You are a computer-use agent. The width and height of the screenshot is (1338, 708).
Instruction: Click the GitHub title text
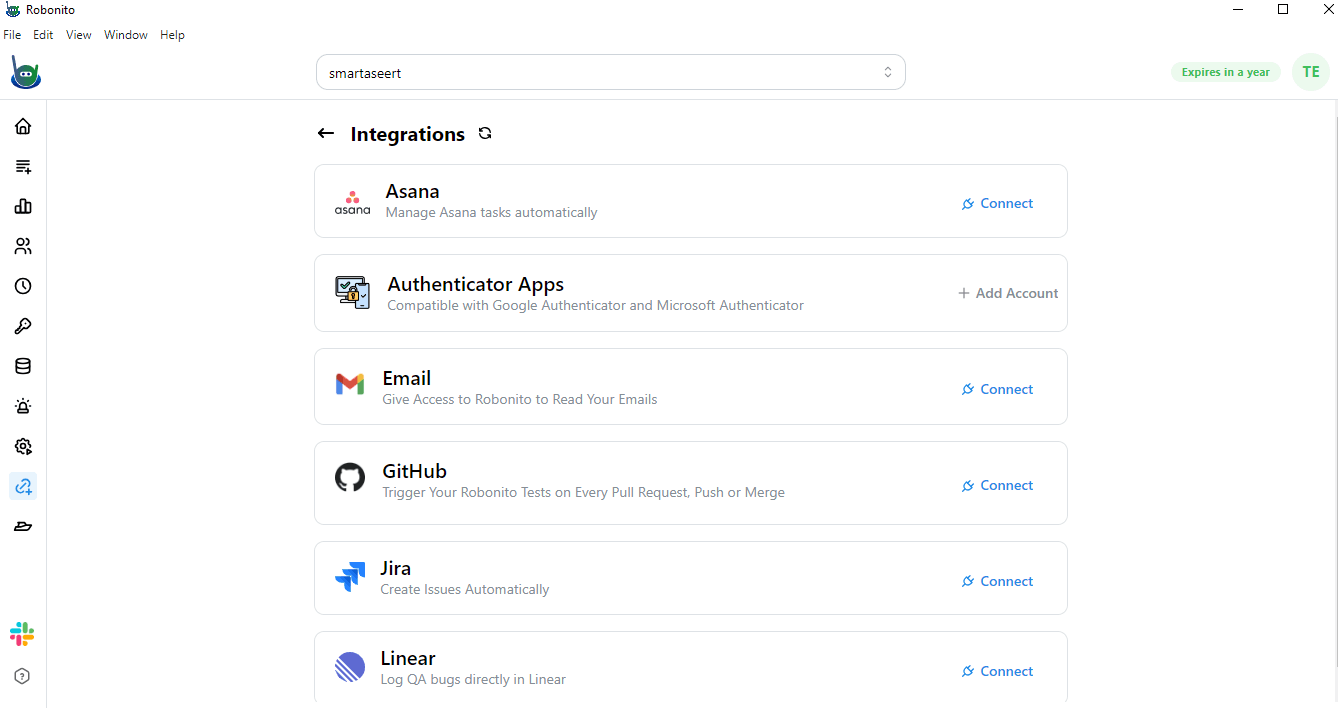pyautogui.click(x=415, y=471)
